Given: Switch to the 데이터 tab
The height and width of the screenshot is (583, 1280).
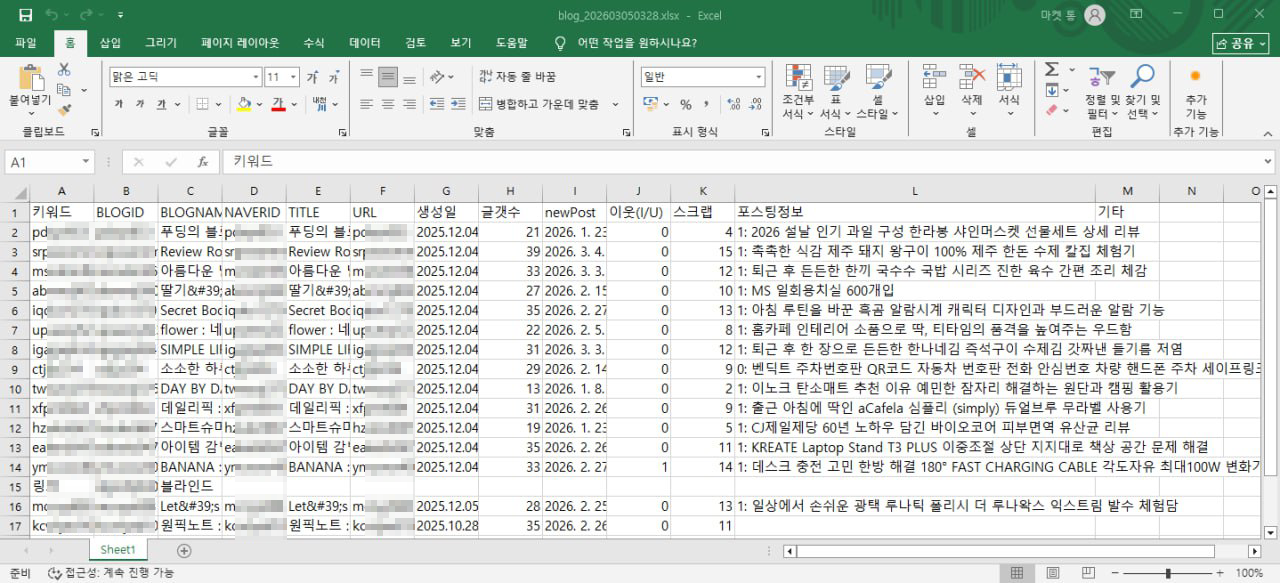Looking at the screenshot, I should coord(365,43).
